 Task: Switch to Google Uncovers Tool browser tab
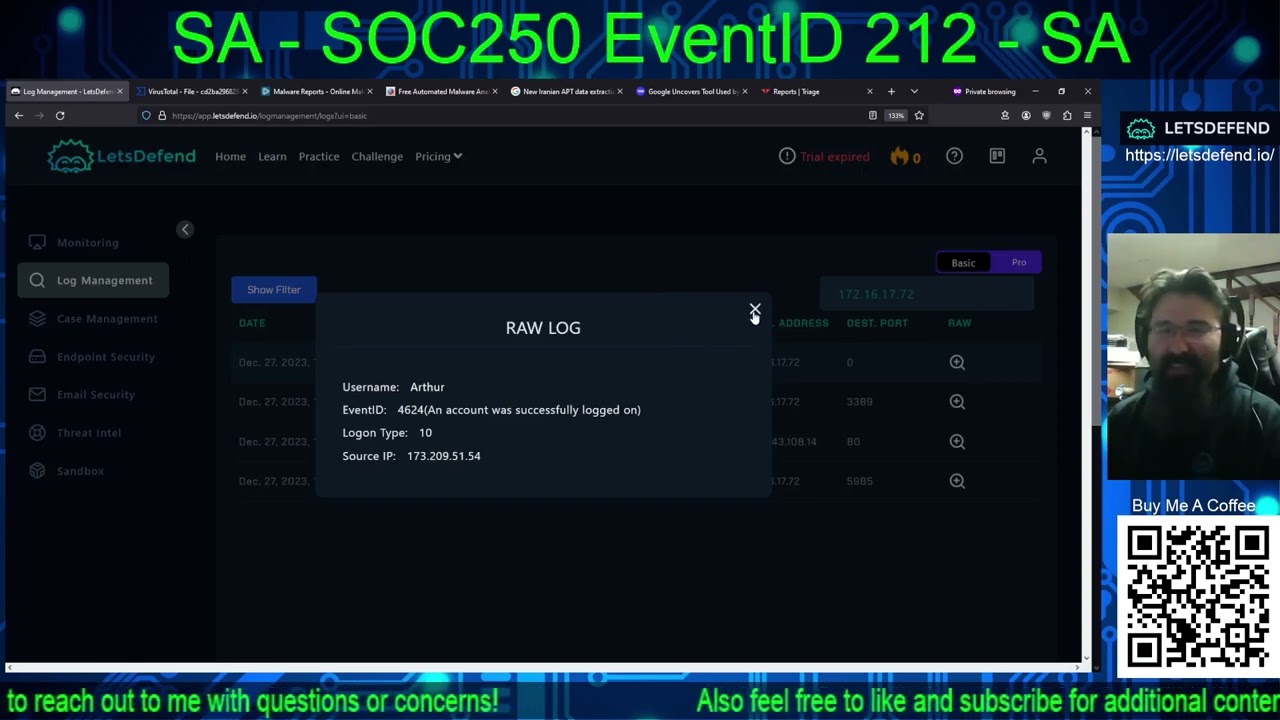690,92
